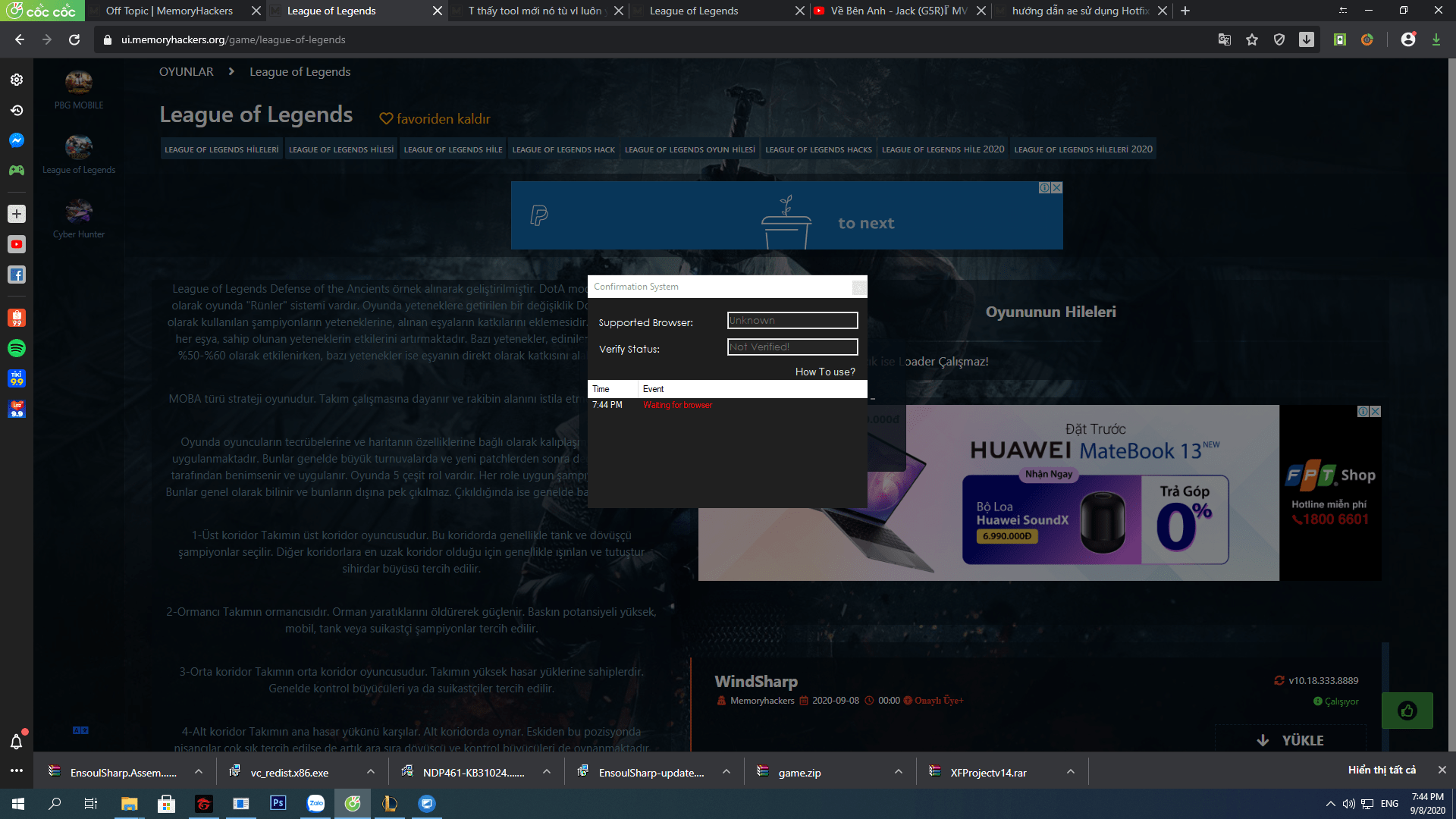
Task: Open the game.zip downloaded file
Action: tap(799, 773)
